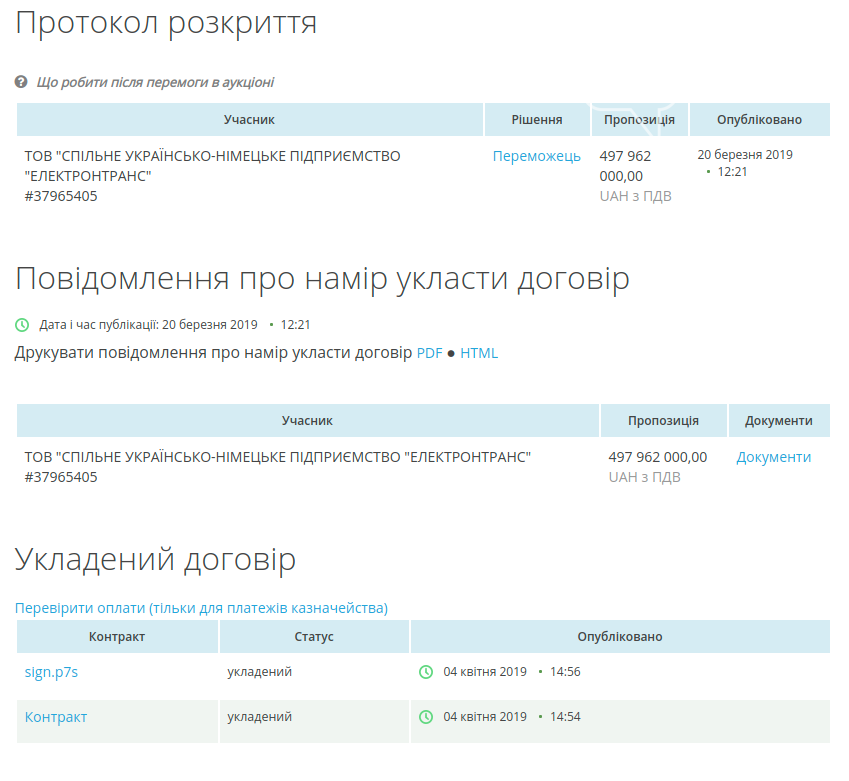Download the sign.p7s file

tap(51, 672)
